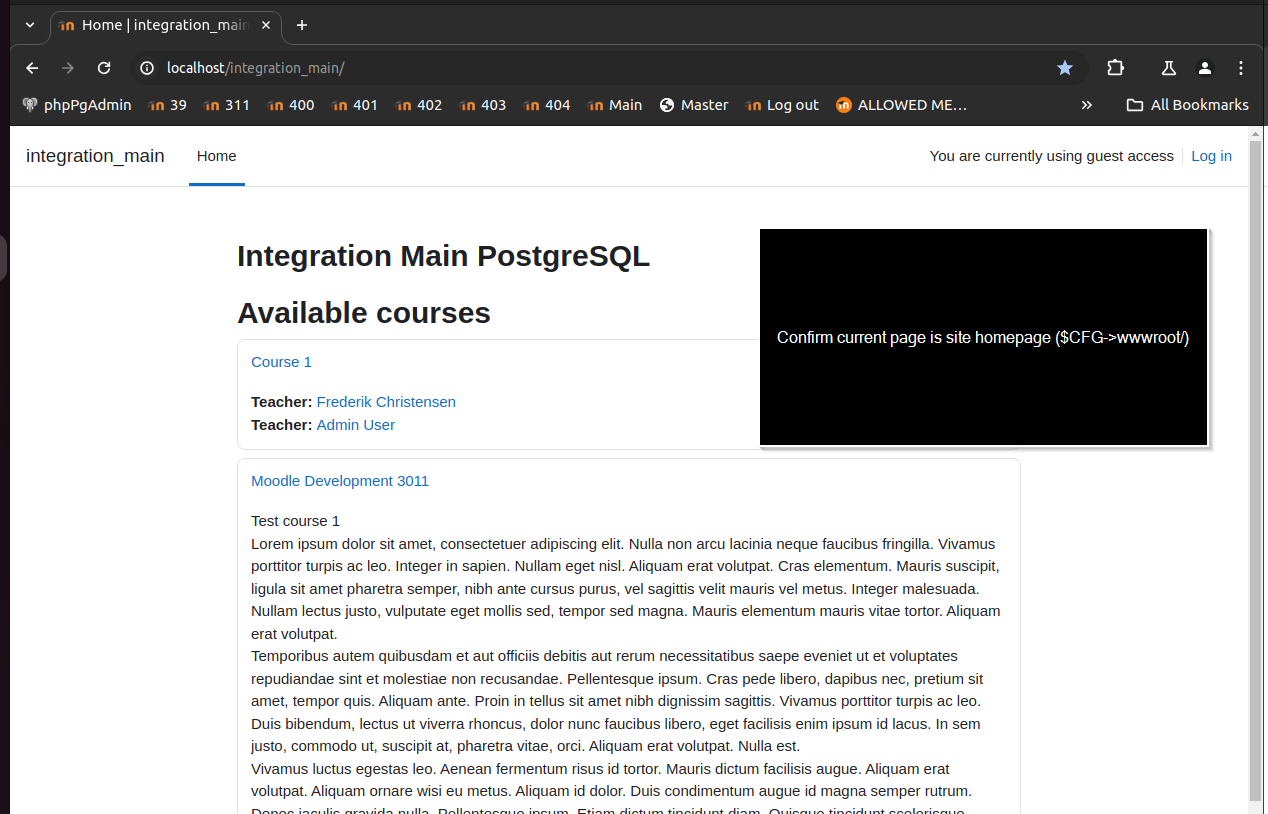Open the 311 bookmark
1268x814 pixels.
(226, 104)
